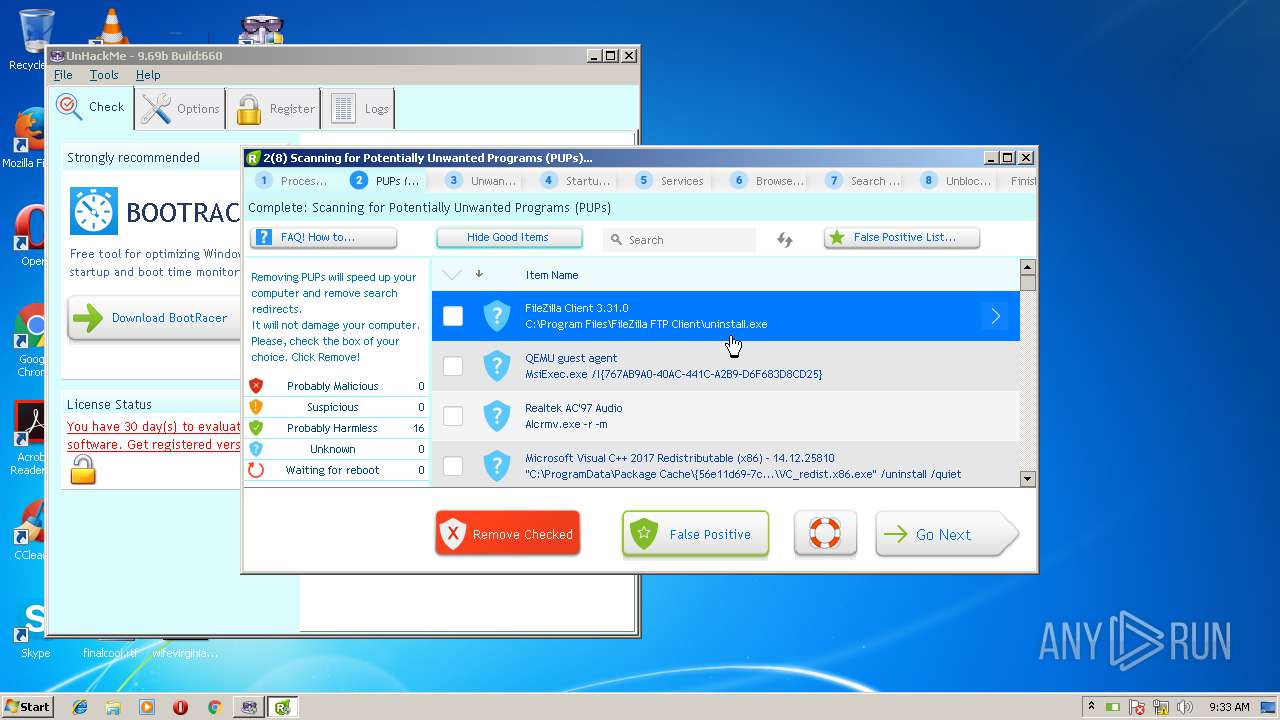Open the Help menu
This screenshot has width=1280, height=720.
pyautogui.click(x=148, y=75)
